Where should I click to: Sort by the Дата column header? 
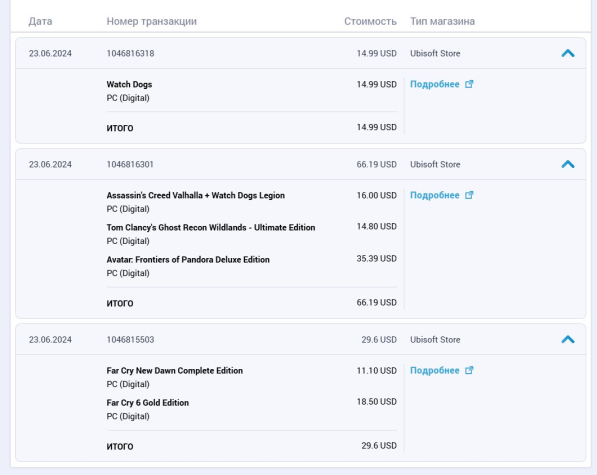pos(40,21)
